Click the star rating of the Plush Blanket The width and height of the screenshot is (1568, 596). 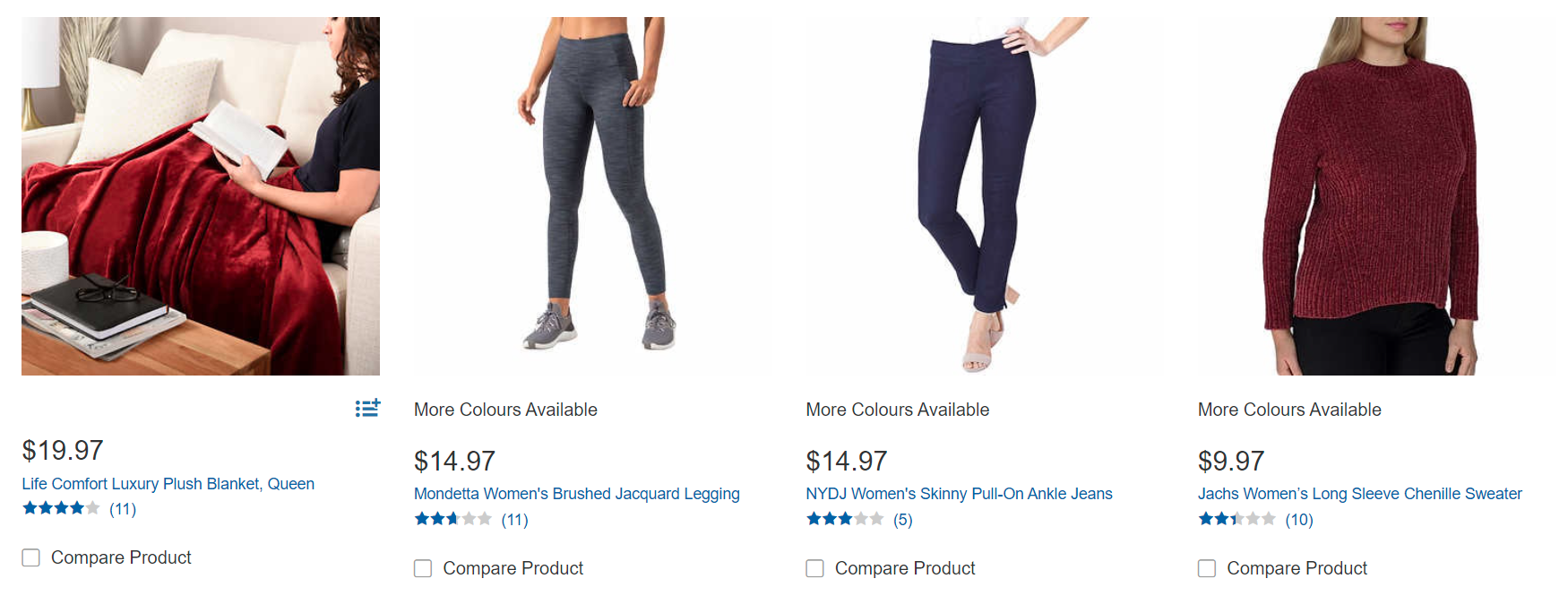click(x=61, y=509)
